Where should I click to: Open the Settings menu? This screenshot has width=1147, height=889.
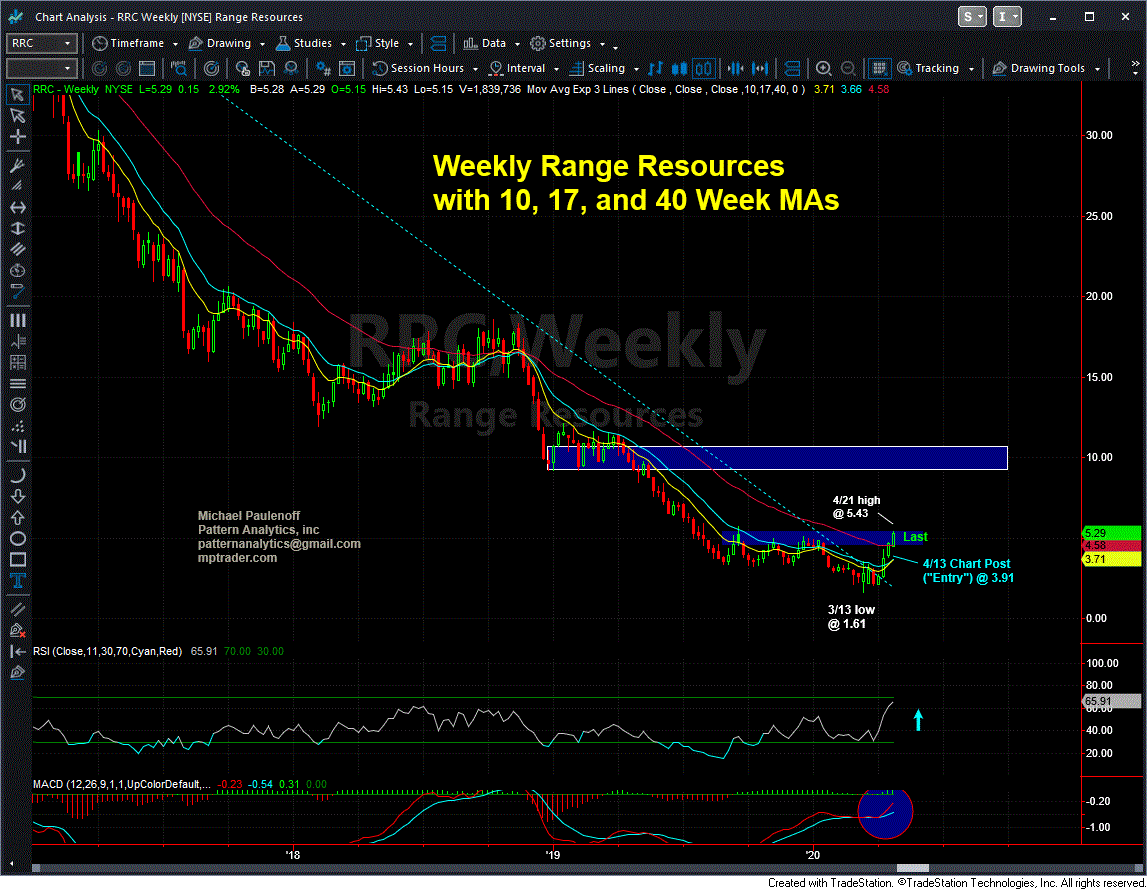[561, 44]
